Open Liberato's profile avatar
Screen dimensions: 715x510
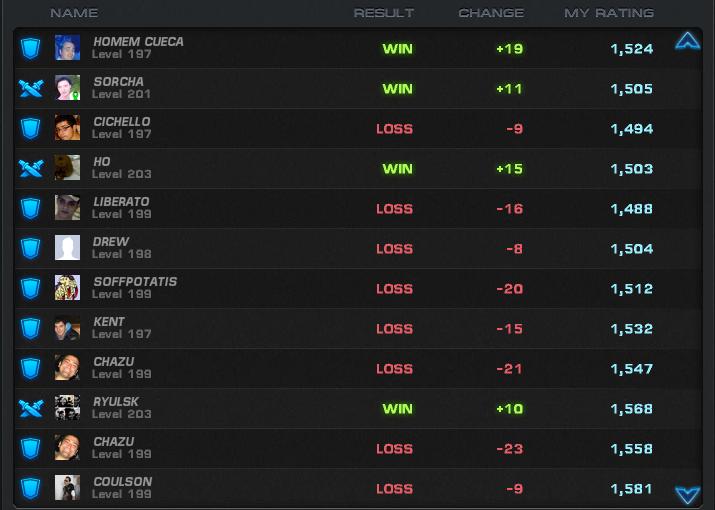click(x=67, y=208)
